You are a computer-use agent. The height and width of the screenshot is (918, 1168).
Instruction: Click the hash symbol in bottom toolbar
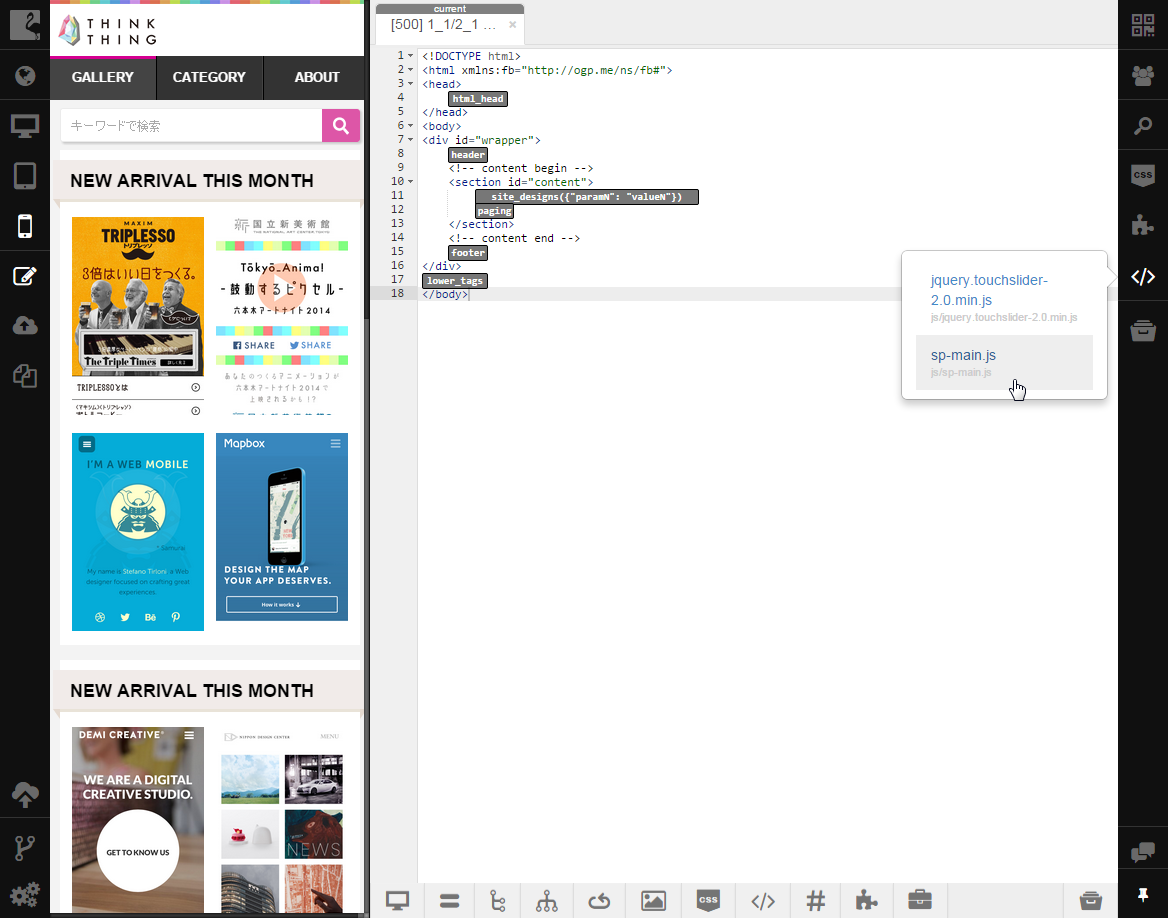pyautogui.click(x=815, y=901)
